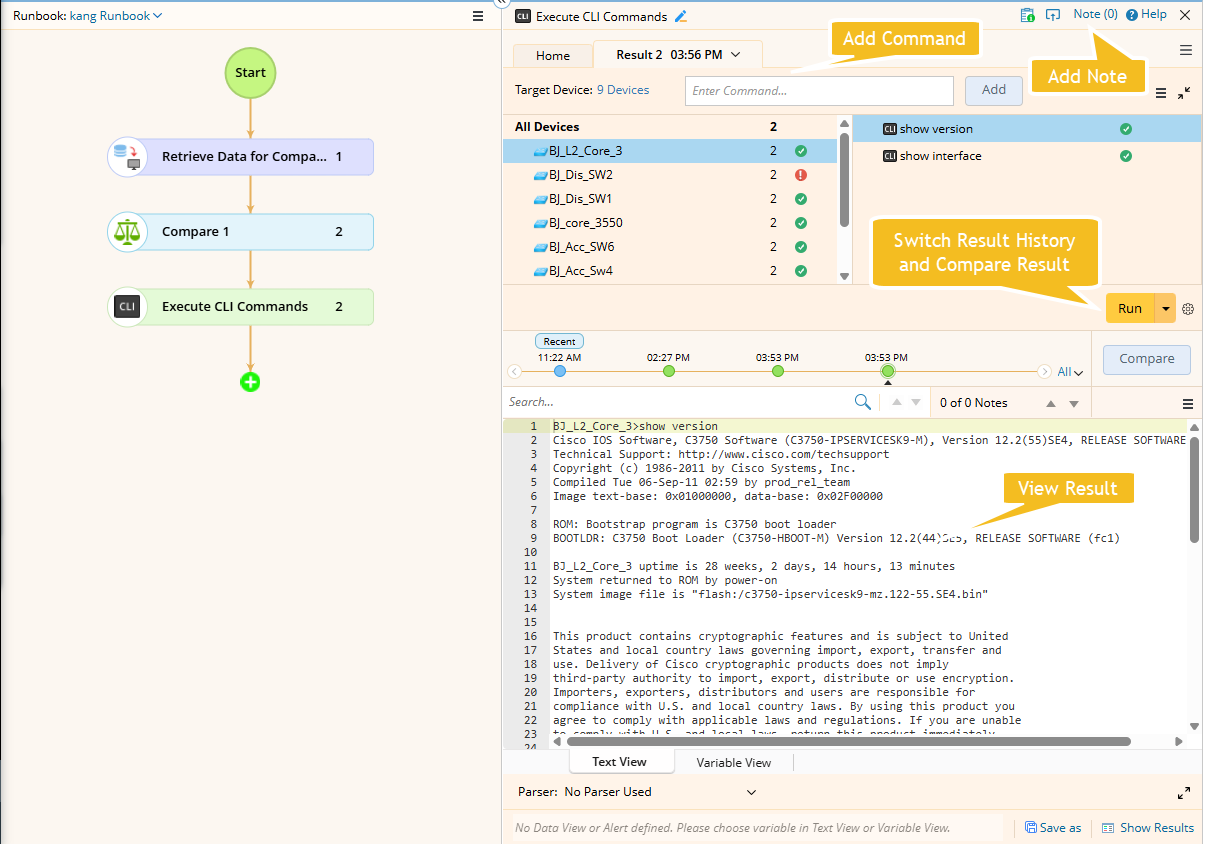
Task: Open the runbook hamburger menu
Action: [478, 16]
